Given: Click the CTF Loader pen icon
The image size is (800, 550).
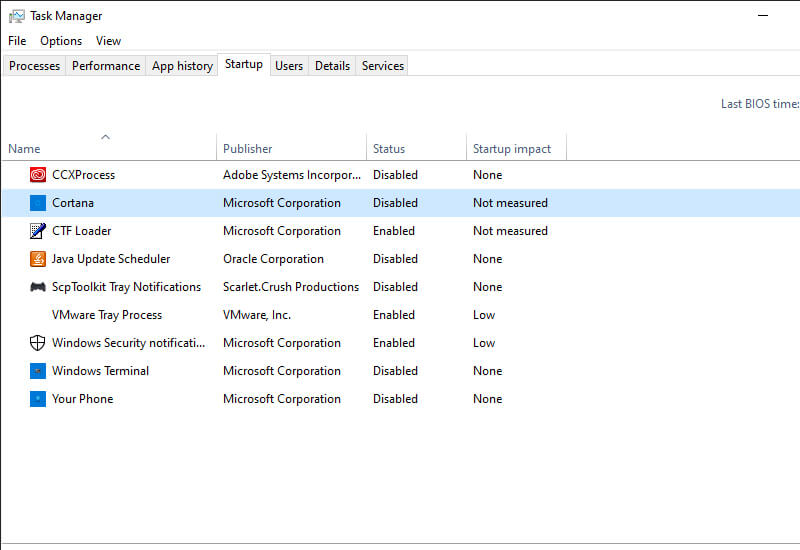Looking at the screenshot, I should coord(38,231).
